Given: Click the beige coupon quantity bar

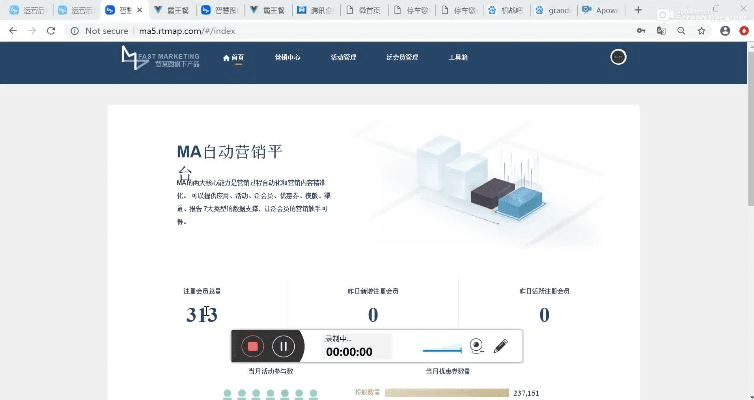Looking at the screenshot, I should 447,393.
